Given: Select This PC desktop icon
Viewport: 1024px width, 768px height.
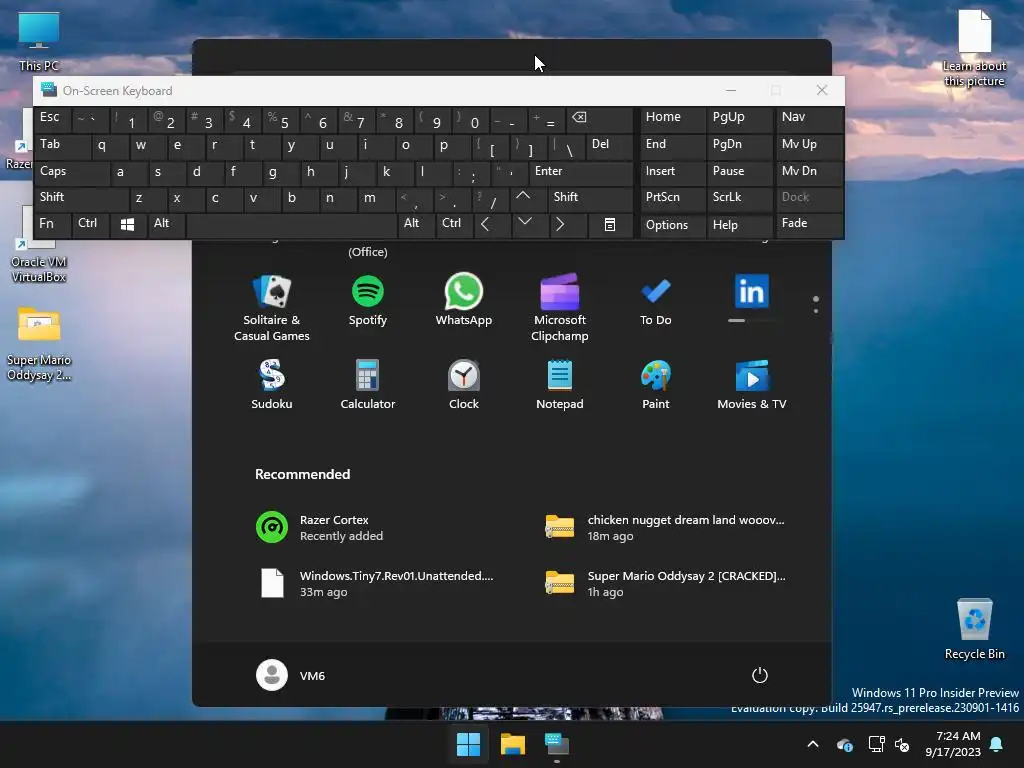Looking at the screenshot, I should click(x=39, y=41).
